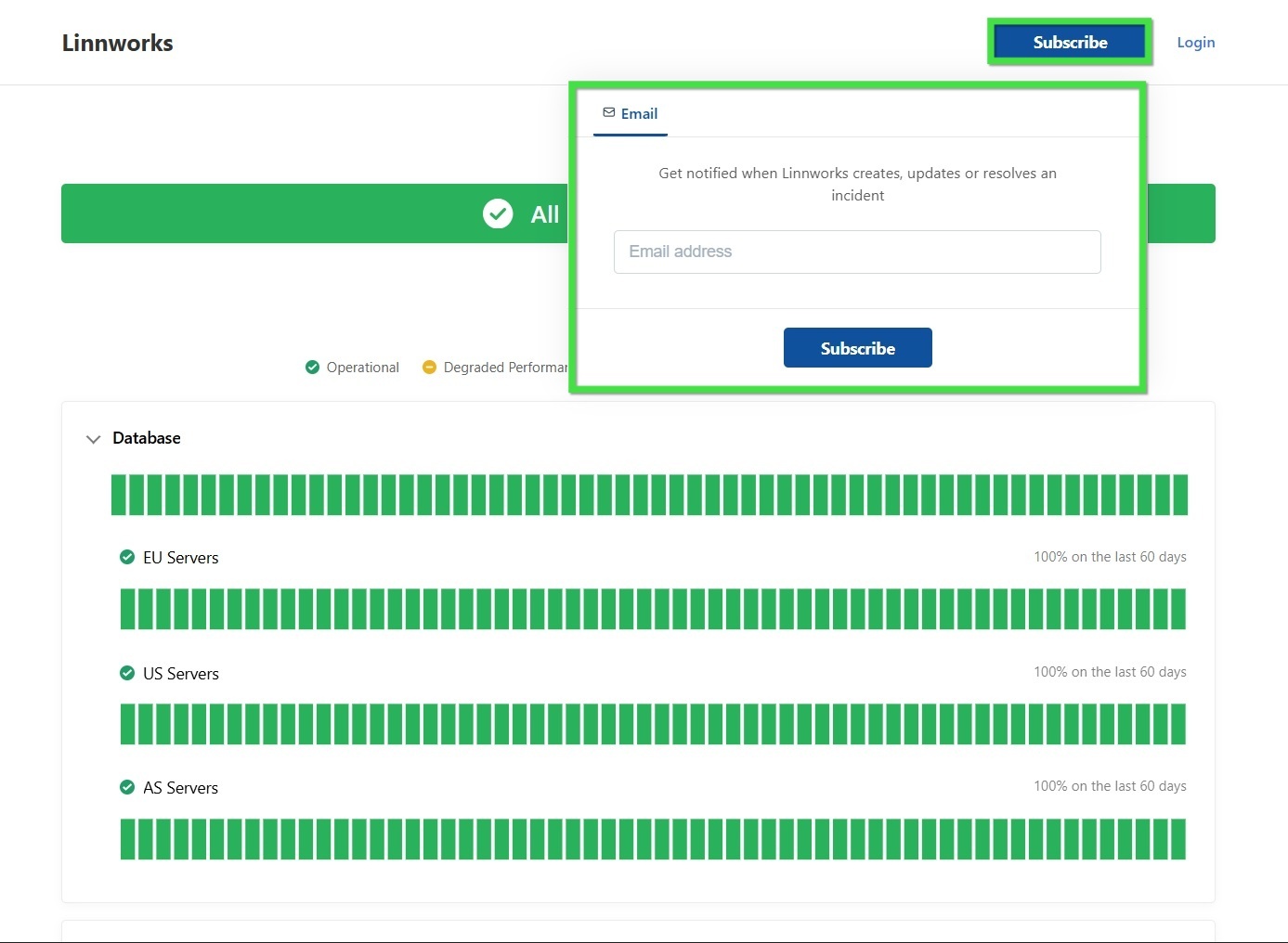Click the Degraded Performance legend yellow icon
The width and height of the screenshot is (1288, 943).
point(429,367)
